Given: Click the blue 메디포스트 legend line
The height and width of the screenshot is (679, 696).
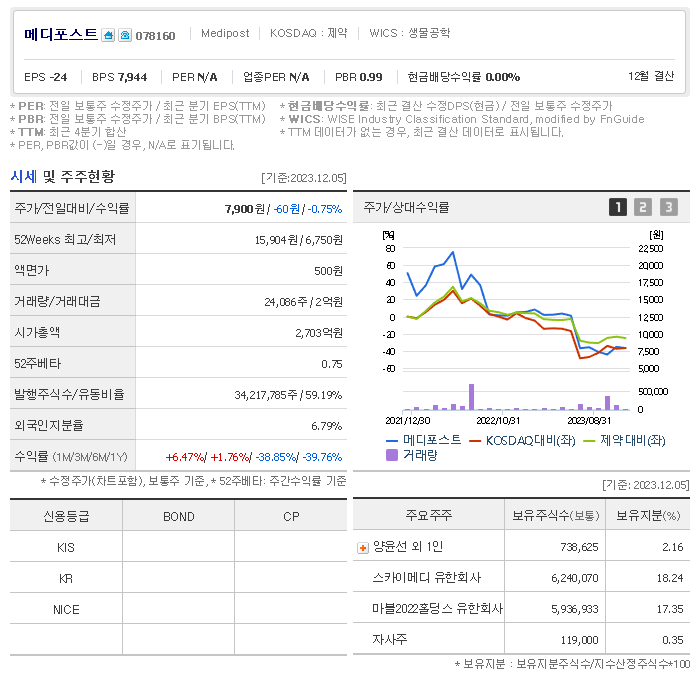Looking at the screenshot, I should pyautogui.click(x=392, y=441).
